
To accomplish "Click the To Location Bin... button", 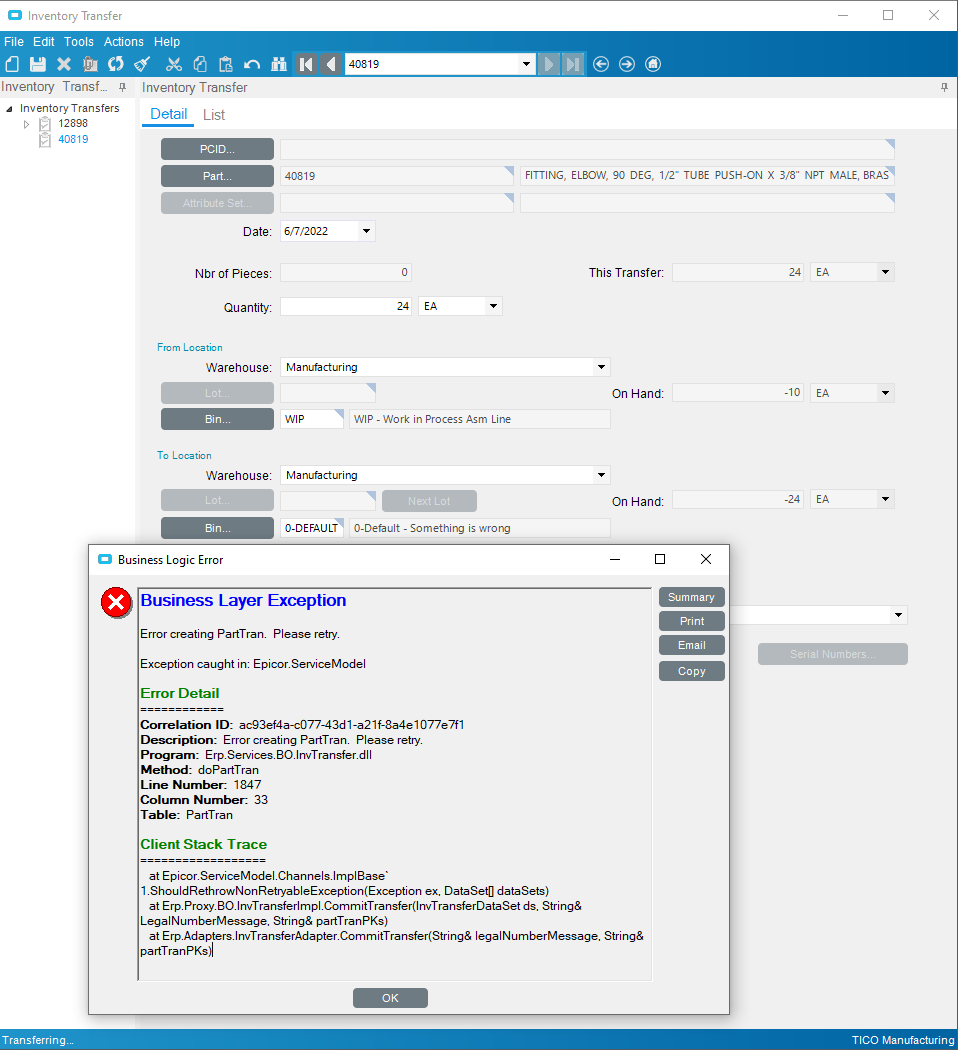I will (217, 528).
